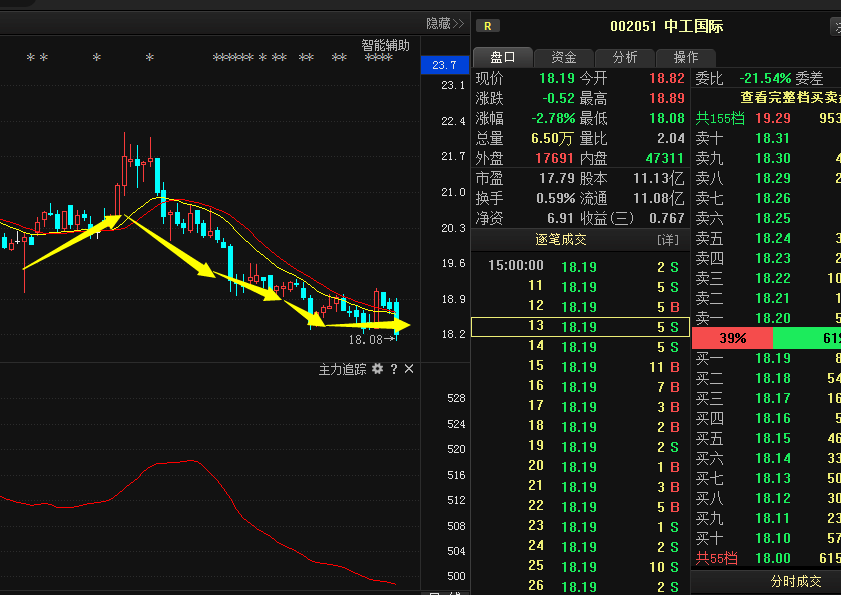Click the 今开 value 18.82
This screenshot has height=595, width=841.
(667, 78)
